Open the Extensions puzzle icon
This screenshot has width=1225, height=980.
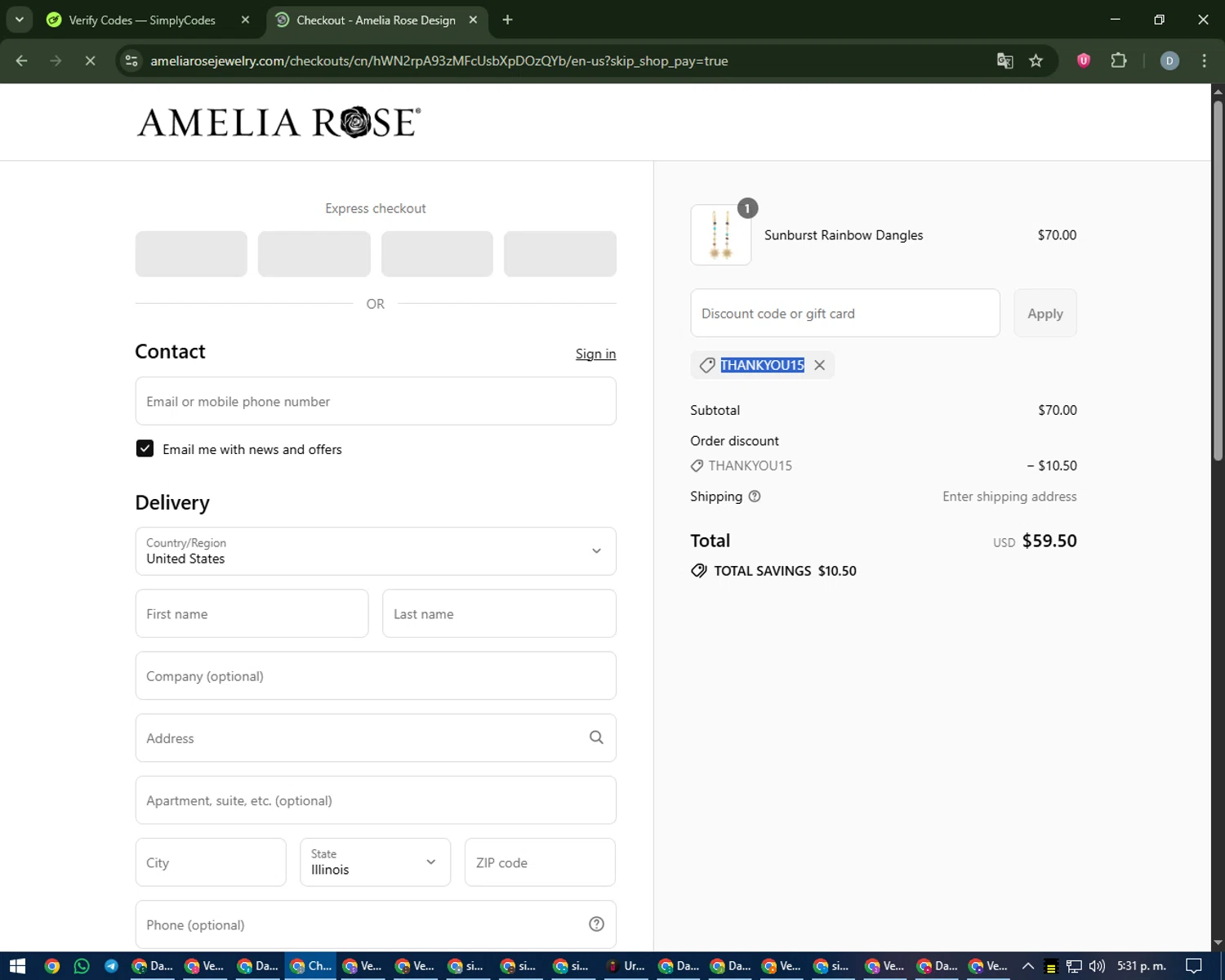pyautogui.click(x=1119, y=60)
